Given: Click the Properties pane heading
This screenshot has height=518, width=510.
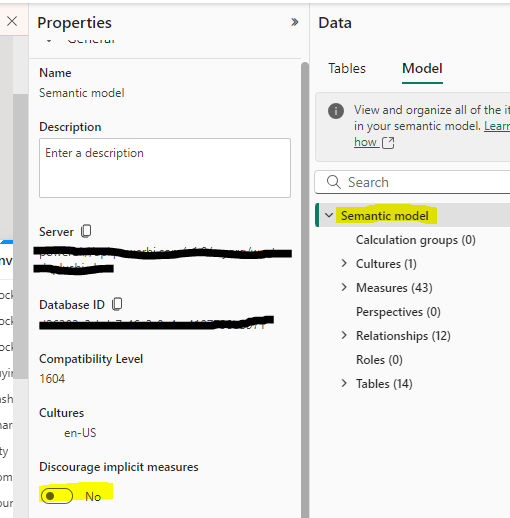Looking at the screenshot, I should point(74,23).
